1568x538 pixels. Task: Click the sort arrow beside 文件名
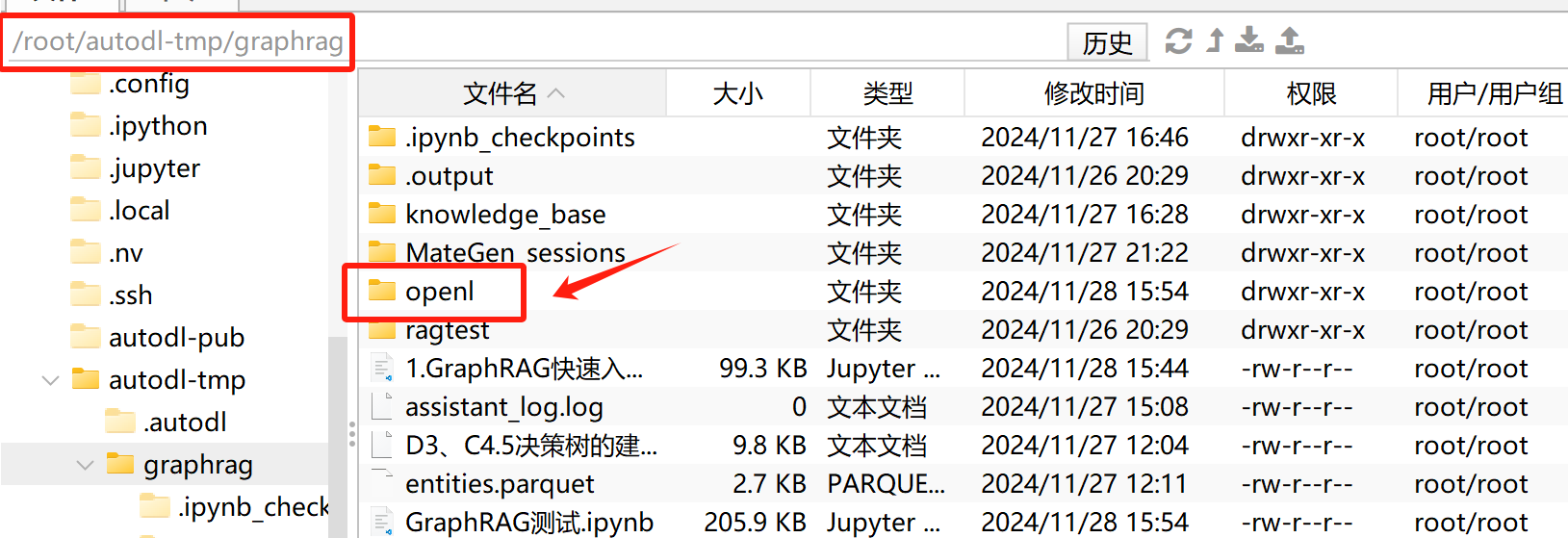[x=555, y=93]
